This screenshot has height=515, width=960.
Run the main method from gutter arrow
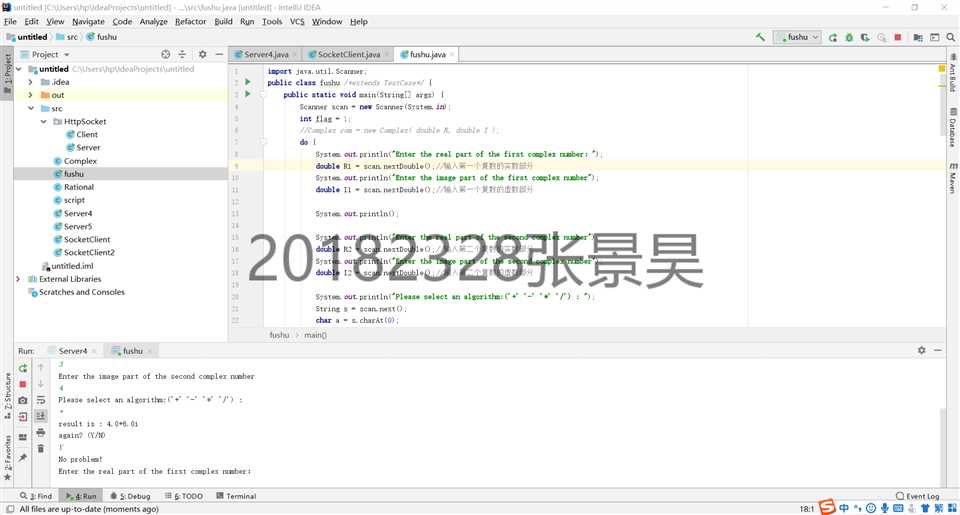coord(247,94)
